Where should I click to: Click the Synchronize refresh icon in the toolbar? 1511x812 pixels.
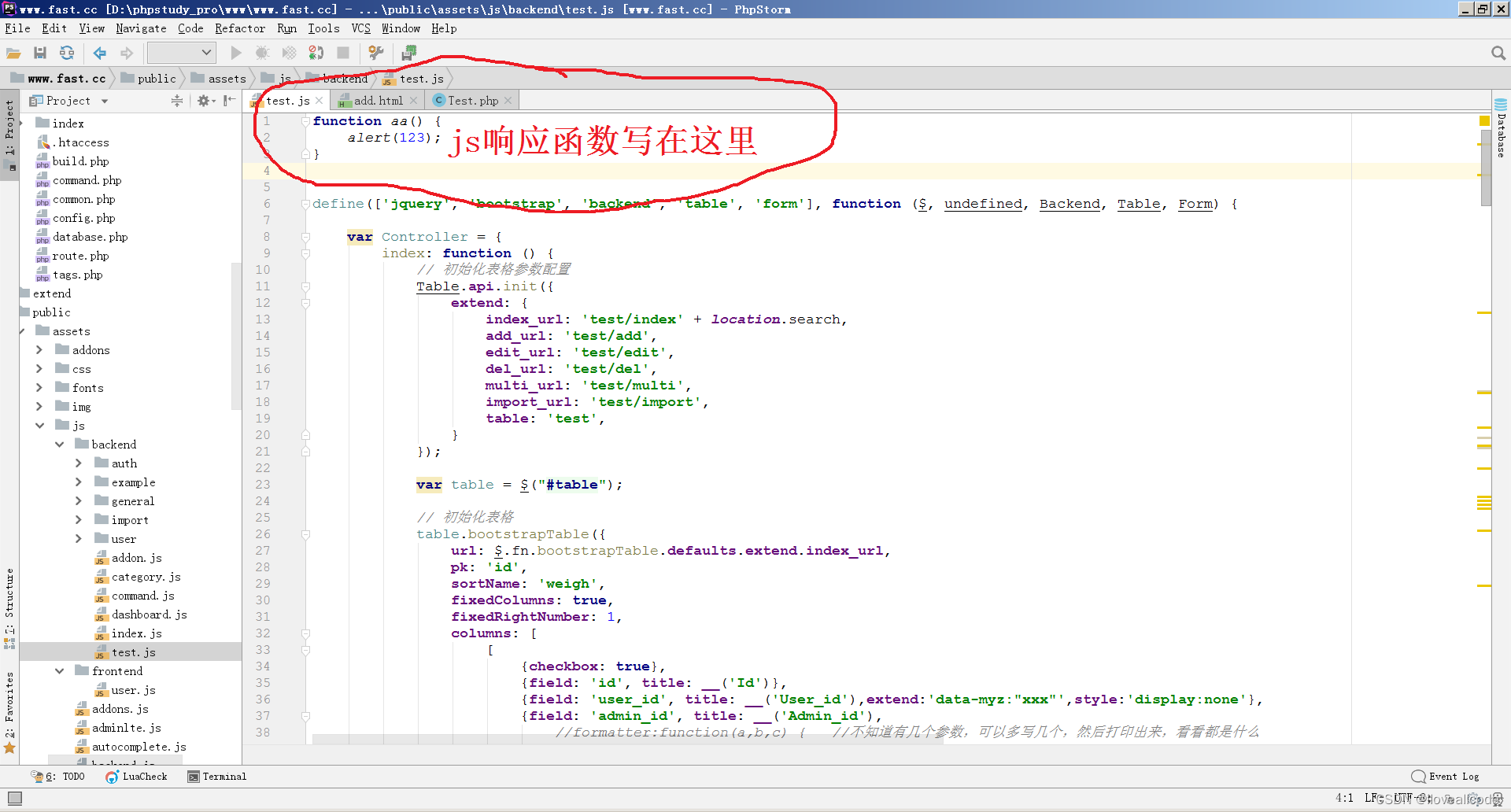click(67, 53)
